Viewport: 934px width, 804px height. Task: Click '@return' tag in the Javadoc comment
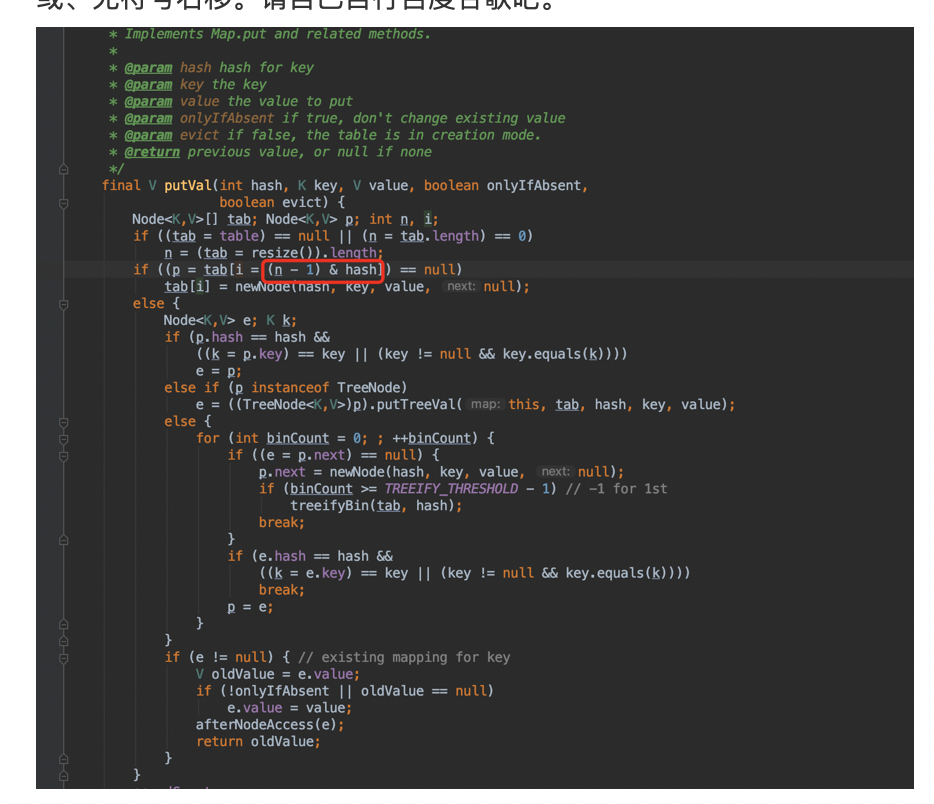[x=152, y=152]
